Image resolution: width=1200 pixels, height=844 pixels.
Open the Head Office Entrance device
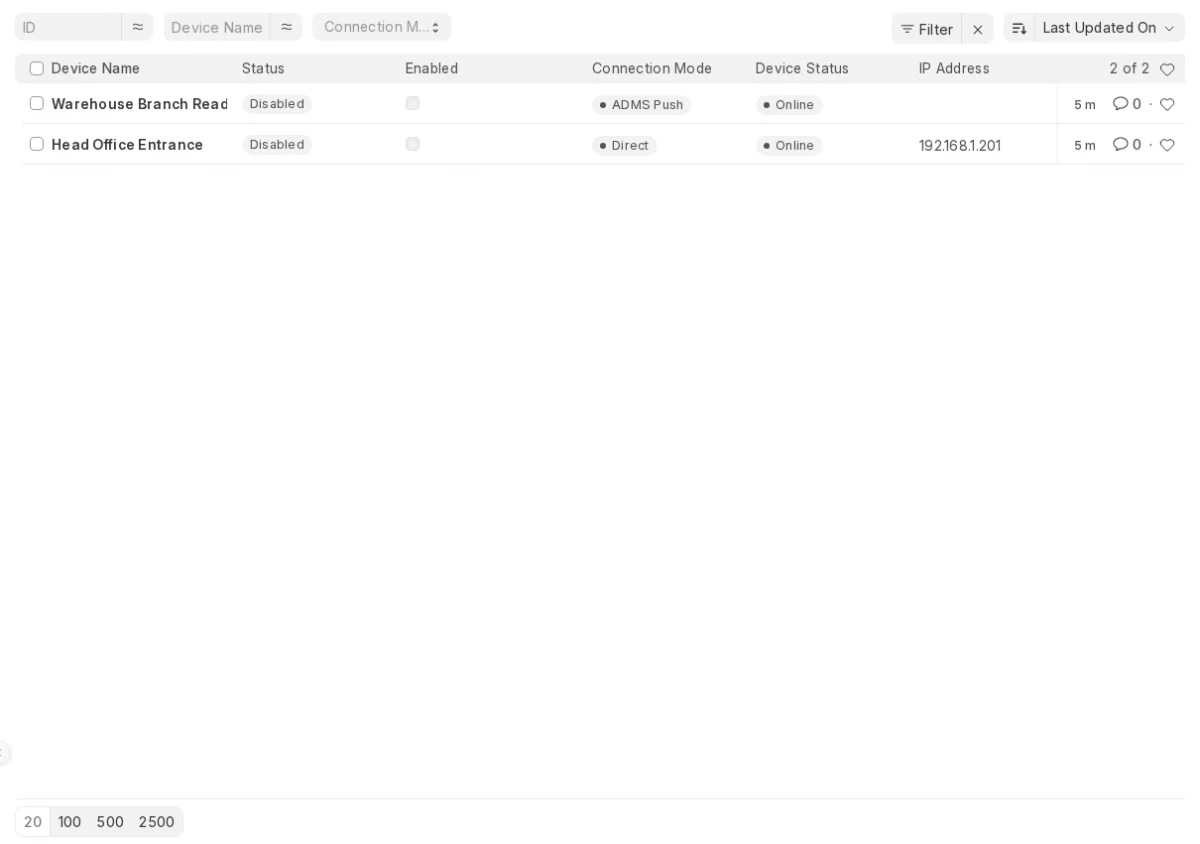click(x=127, y=145)
